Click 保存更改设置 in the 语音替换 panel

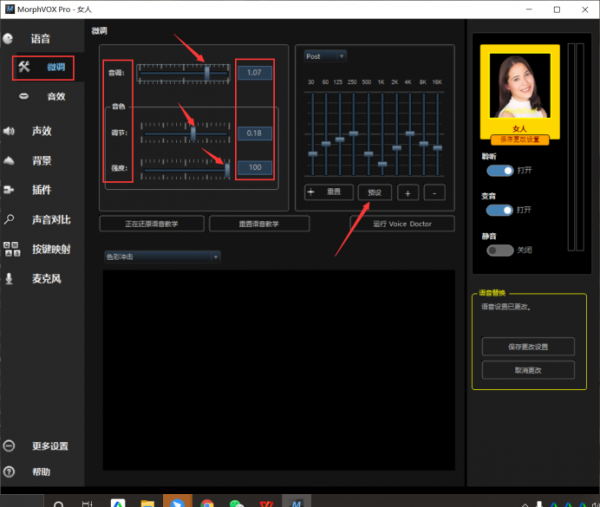(528, 347)
